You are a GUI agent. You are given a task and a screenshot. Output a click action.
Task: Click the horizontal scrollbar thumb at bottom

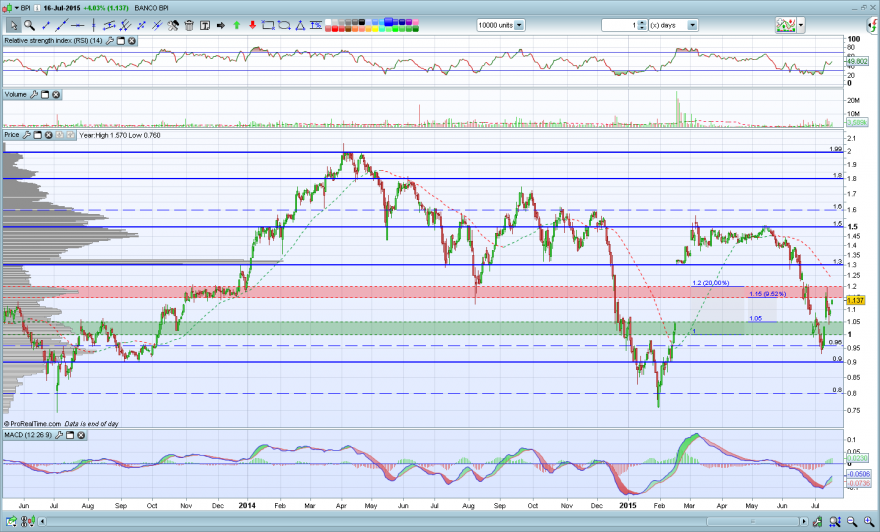(x=755, y=522)
